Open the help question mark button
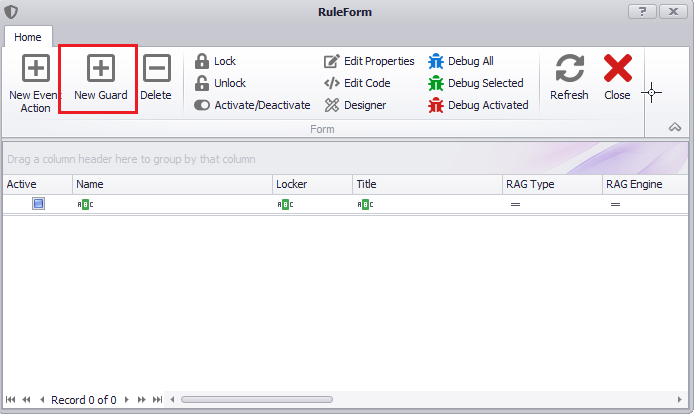 click(x=642, y=12)
